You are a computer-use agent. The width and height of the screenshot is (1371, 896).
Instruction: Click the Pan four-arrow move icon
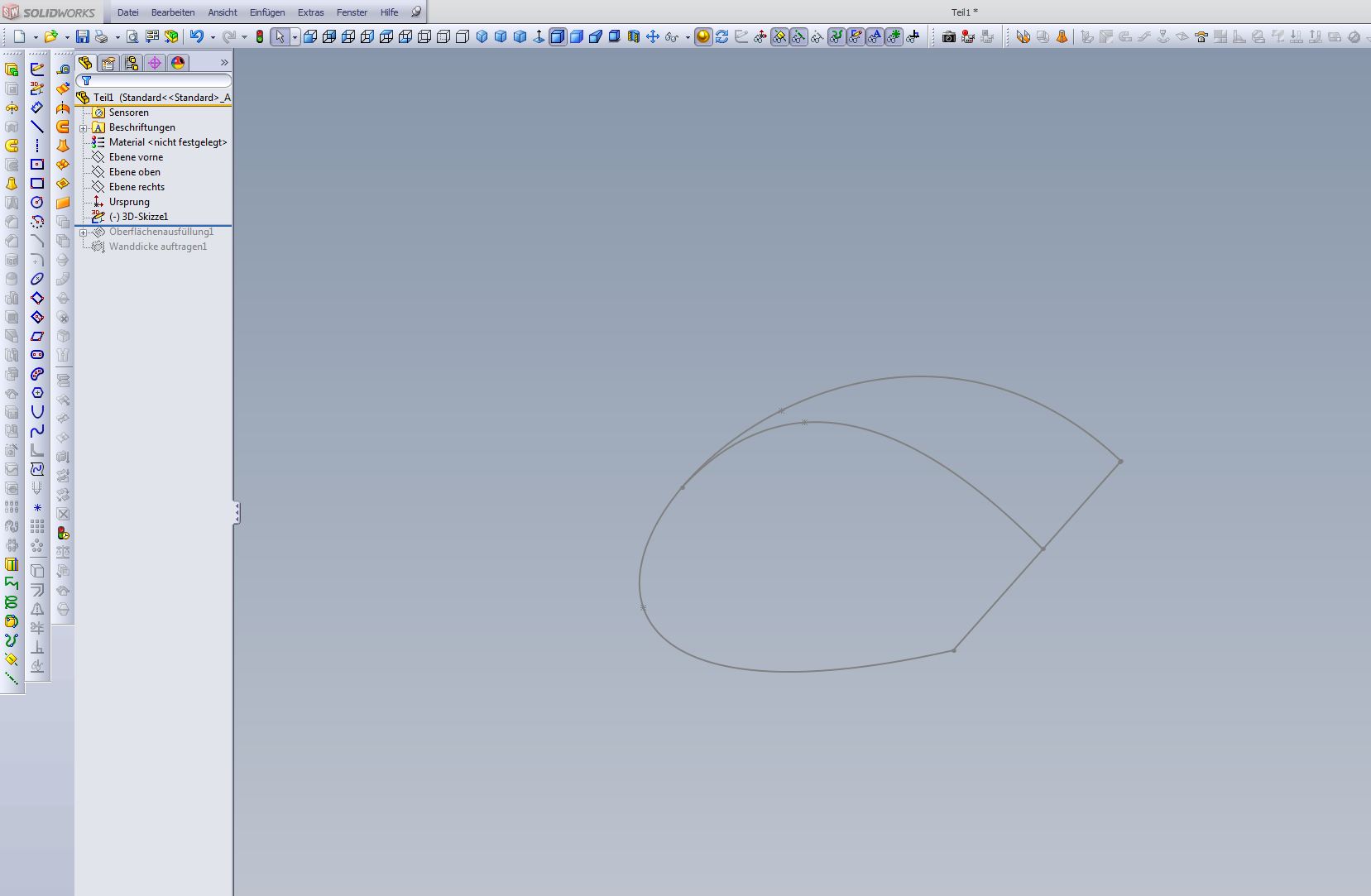tap(653, 36)
